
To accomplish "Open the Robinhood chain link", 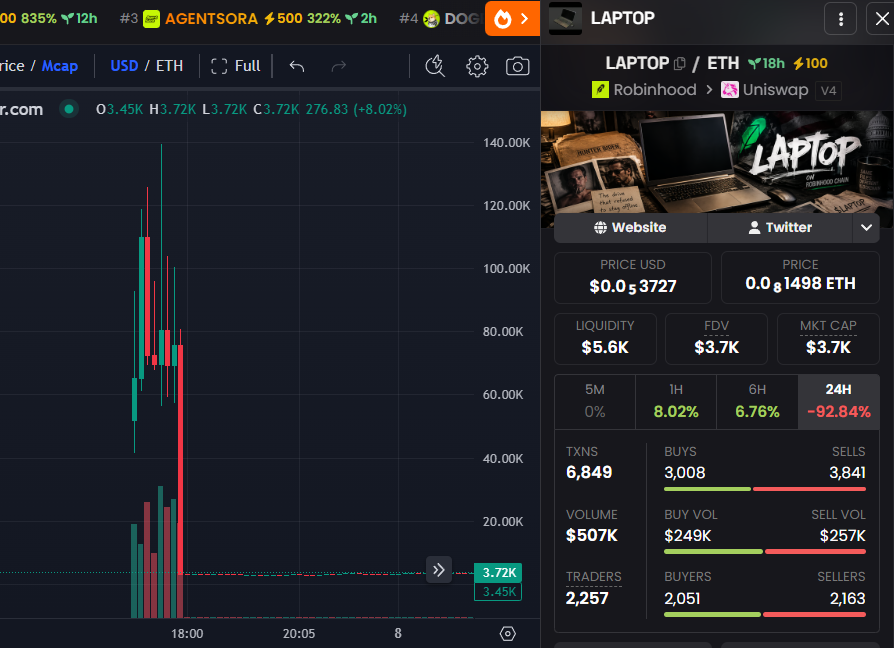I will [644, 90].
